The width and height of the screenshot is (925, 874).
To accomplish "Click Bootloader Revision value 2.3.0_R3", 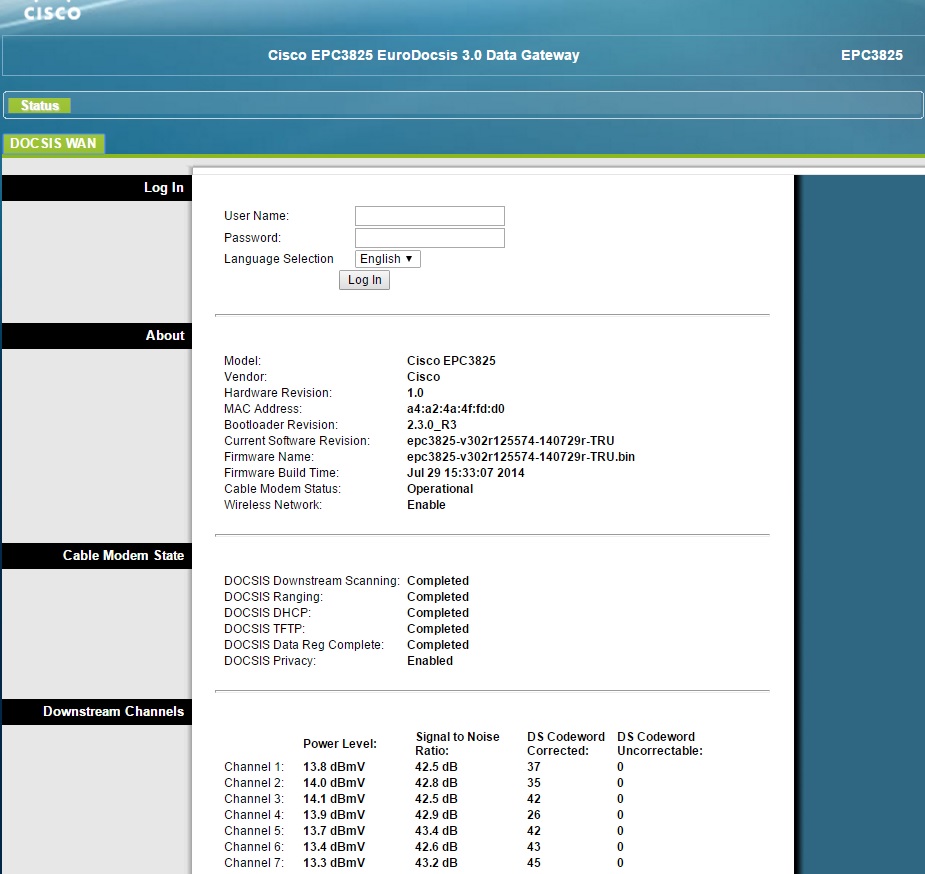I will click(432, 425).
